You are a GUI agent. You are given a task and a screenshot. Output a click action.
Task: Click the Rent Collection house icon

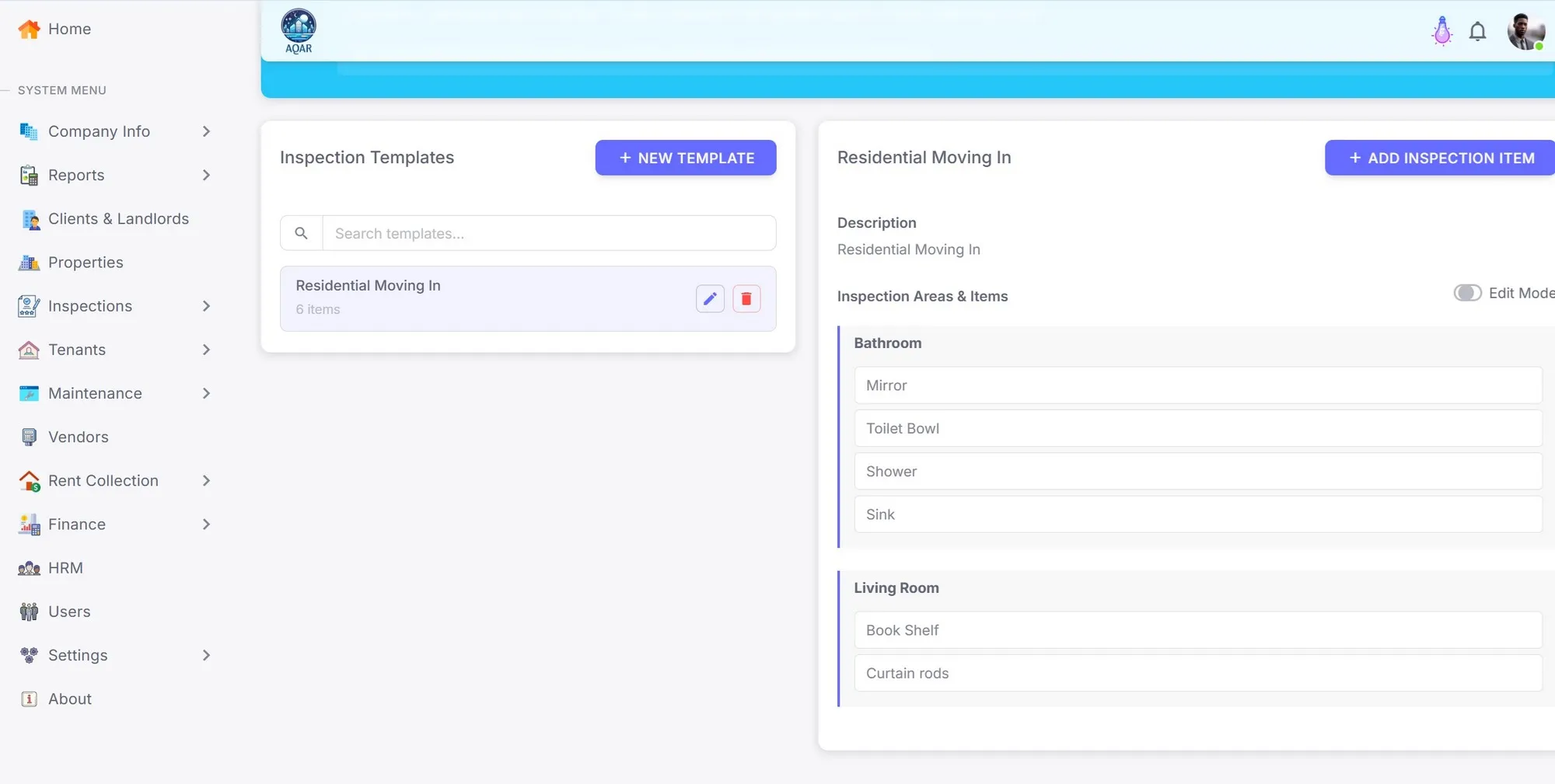pos(28,480)
